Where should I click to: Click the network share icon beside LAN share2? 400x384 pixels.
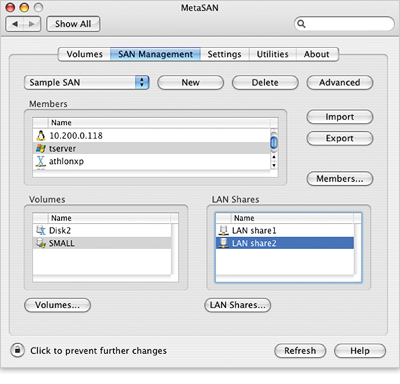tap(223, 243)
